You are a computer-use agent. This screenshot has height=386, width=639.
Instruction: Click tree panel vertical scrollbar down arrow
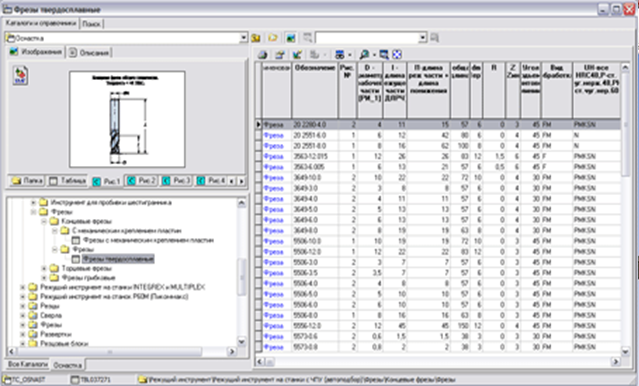[242, 342]
